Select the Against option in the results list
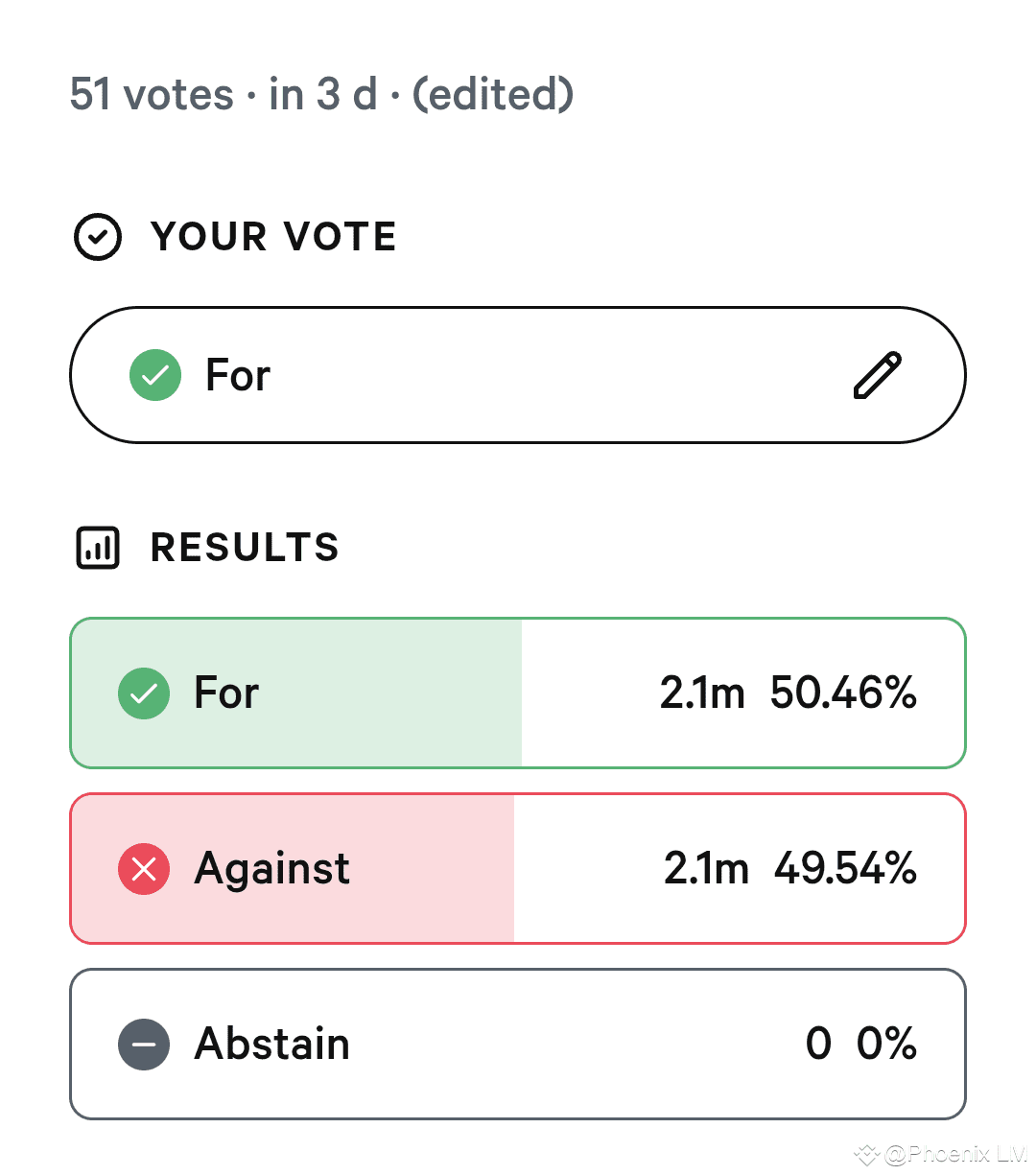 click(x=518, y=868)
